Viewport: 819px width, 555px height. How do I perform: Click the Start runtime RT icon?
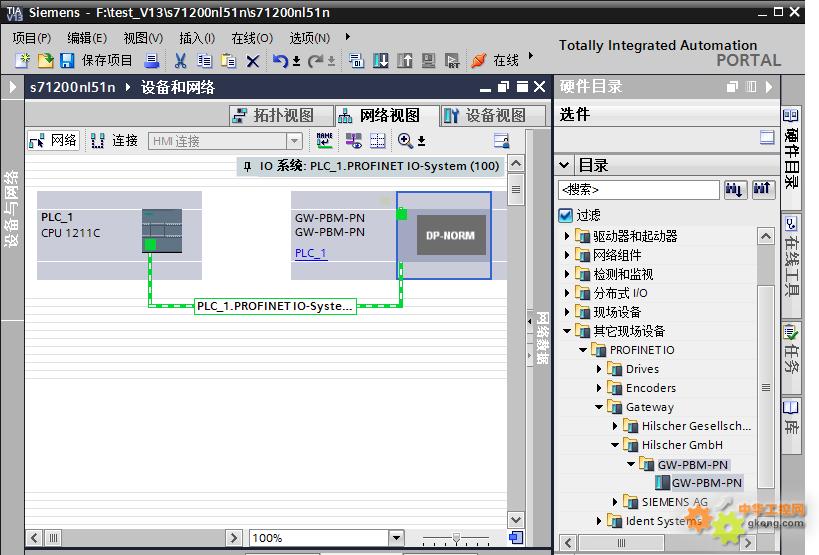coord(452,61)
